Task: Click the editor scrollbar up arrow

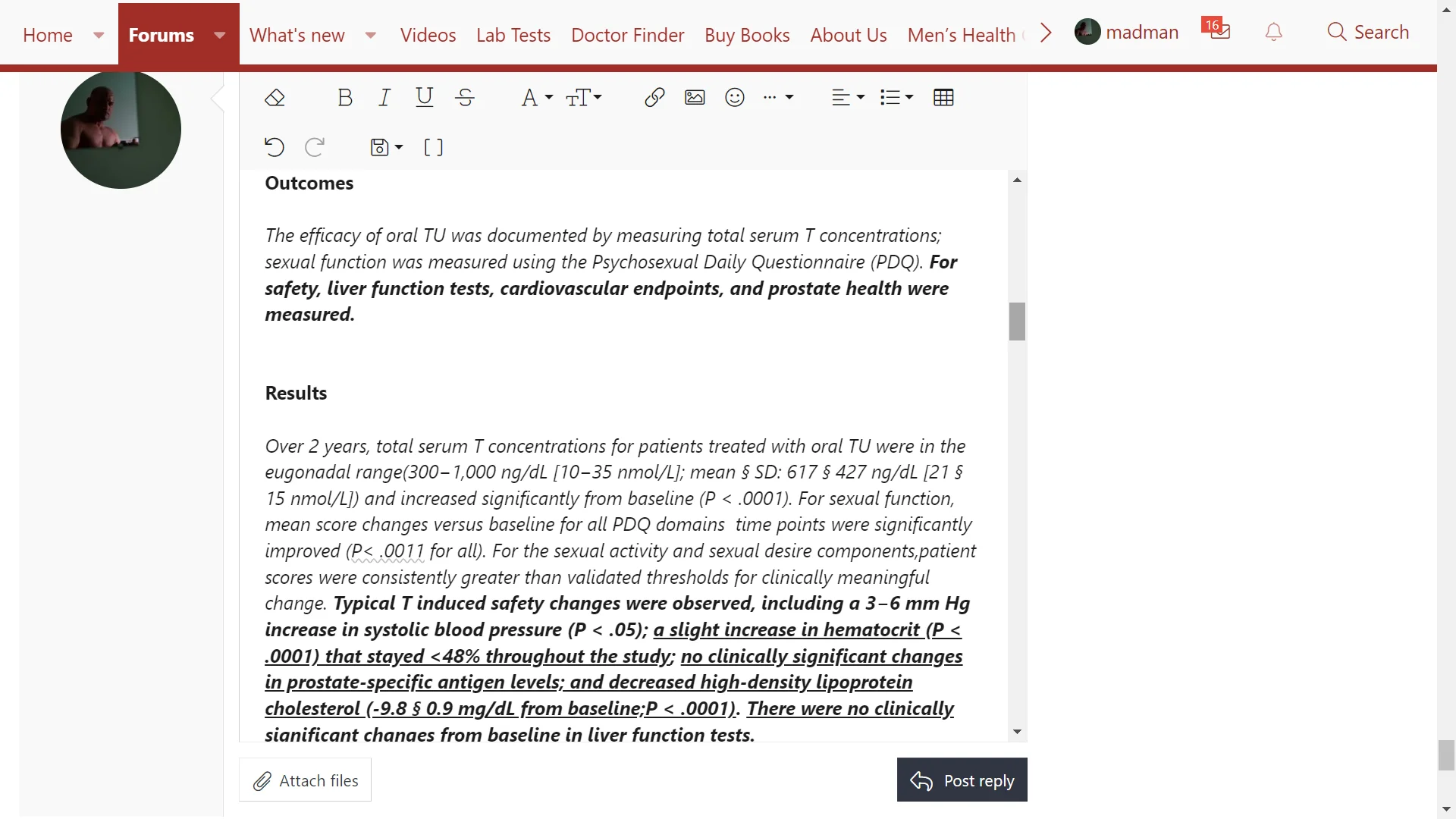Action: click(x=1017, y=180)
